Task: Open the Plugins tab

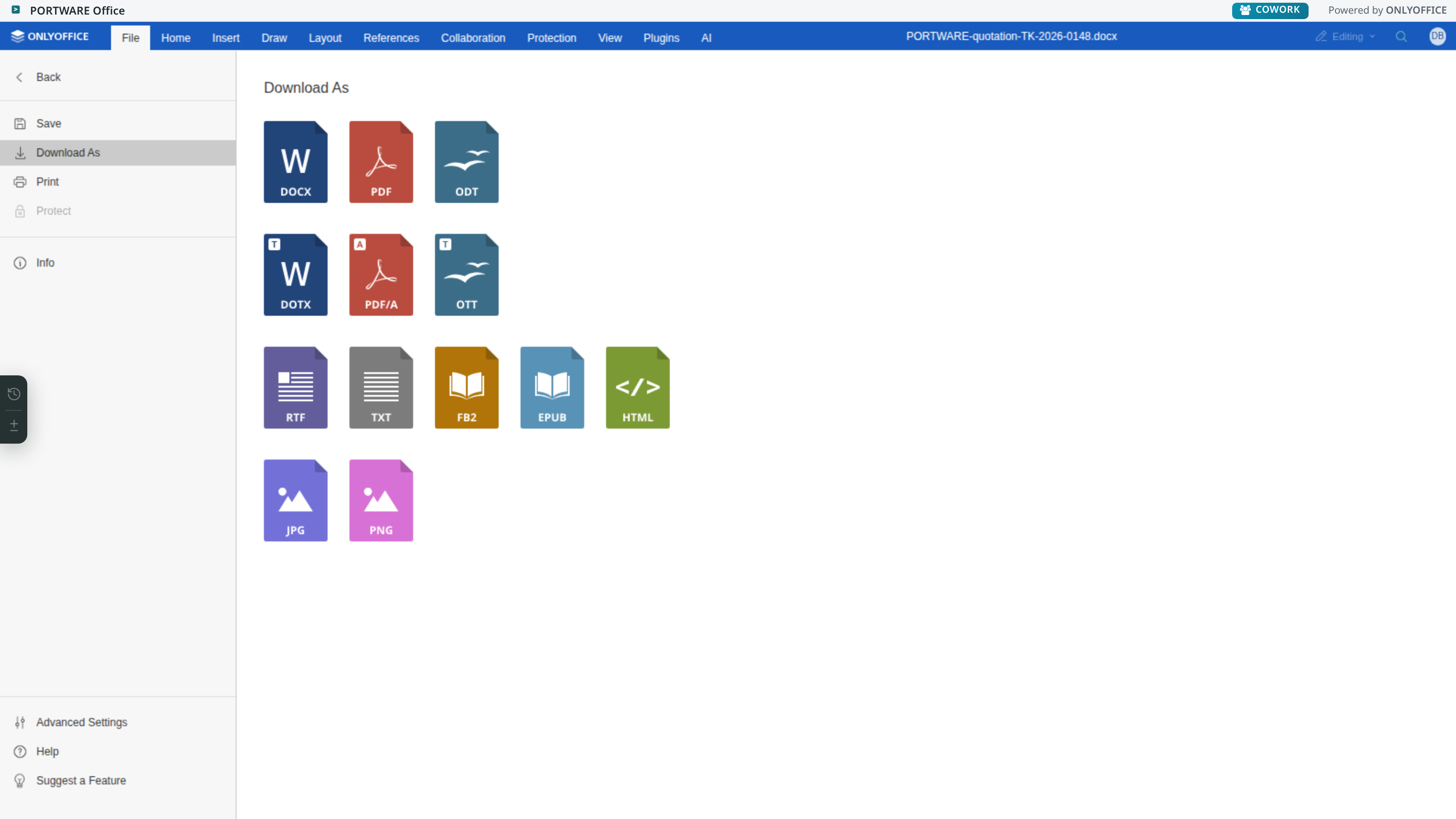Action: coord(661,38)
